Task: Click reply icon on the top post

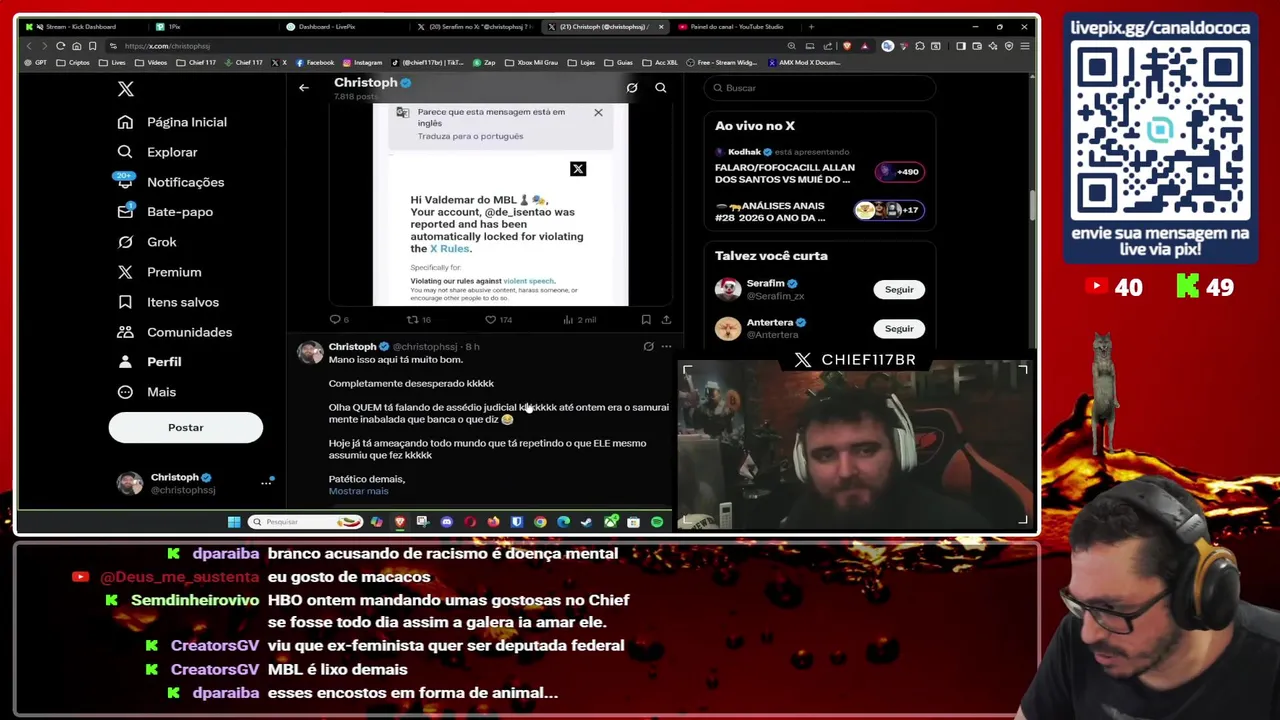Action: click(335, 320)
